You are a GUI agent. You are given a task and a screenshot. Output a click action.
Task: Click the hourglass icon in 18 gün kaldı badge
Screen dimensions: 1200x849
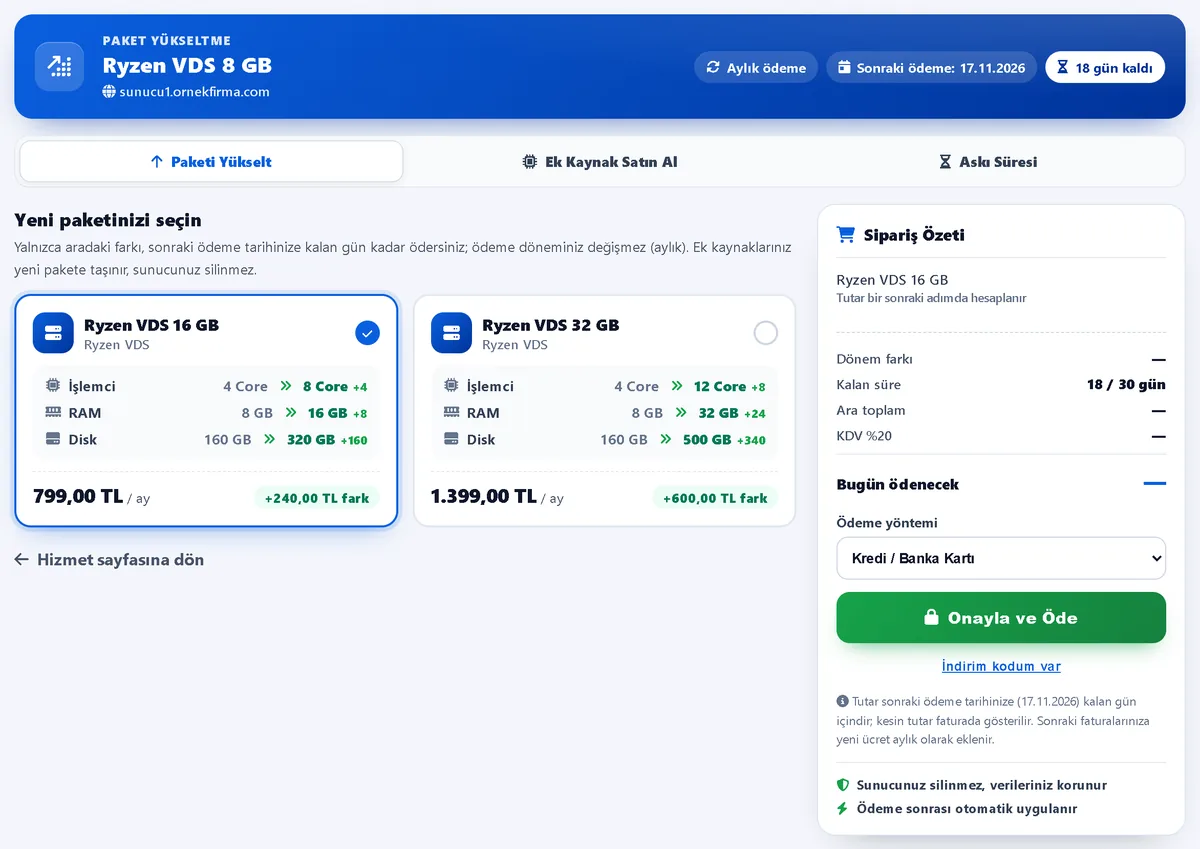click(x=1063, y=68)
